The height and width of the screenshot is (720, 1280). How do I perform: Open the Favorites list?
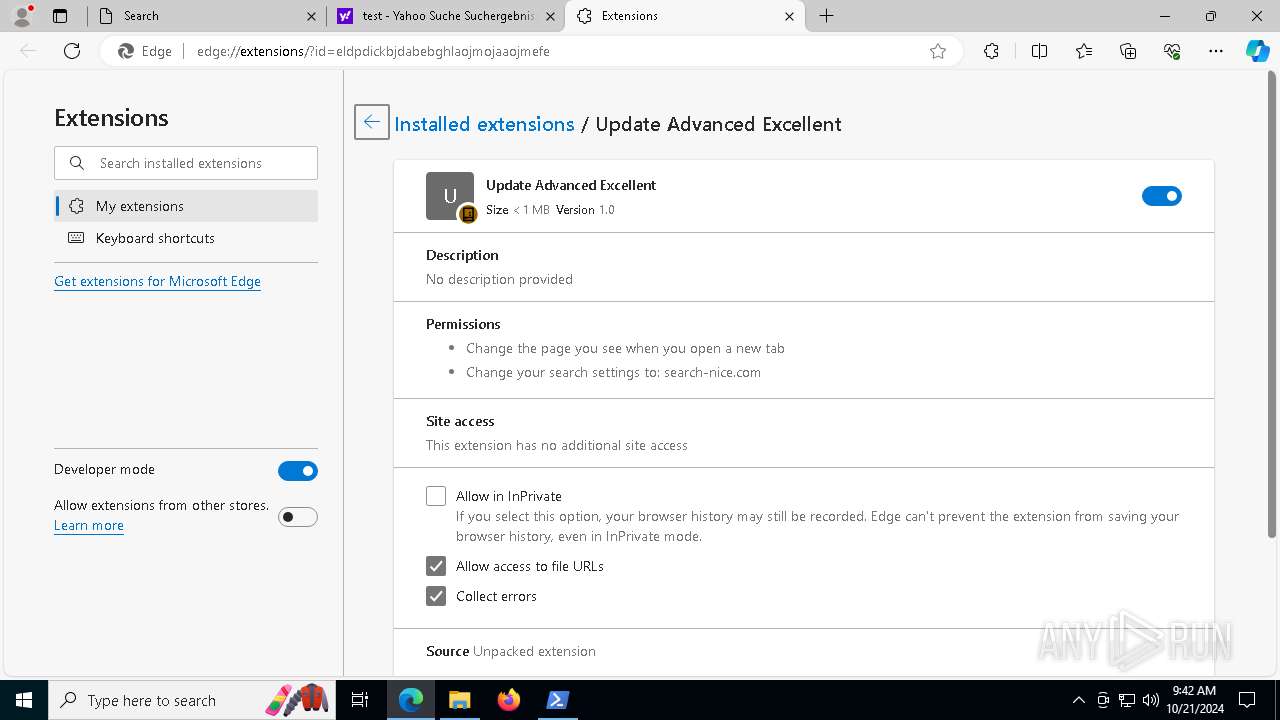pos(1084,51)
